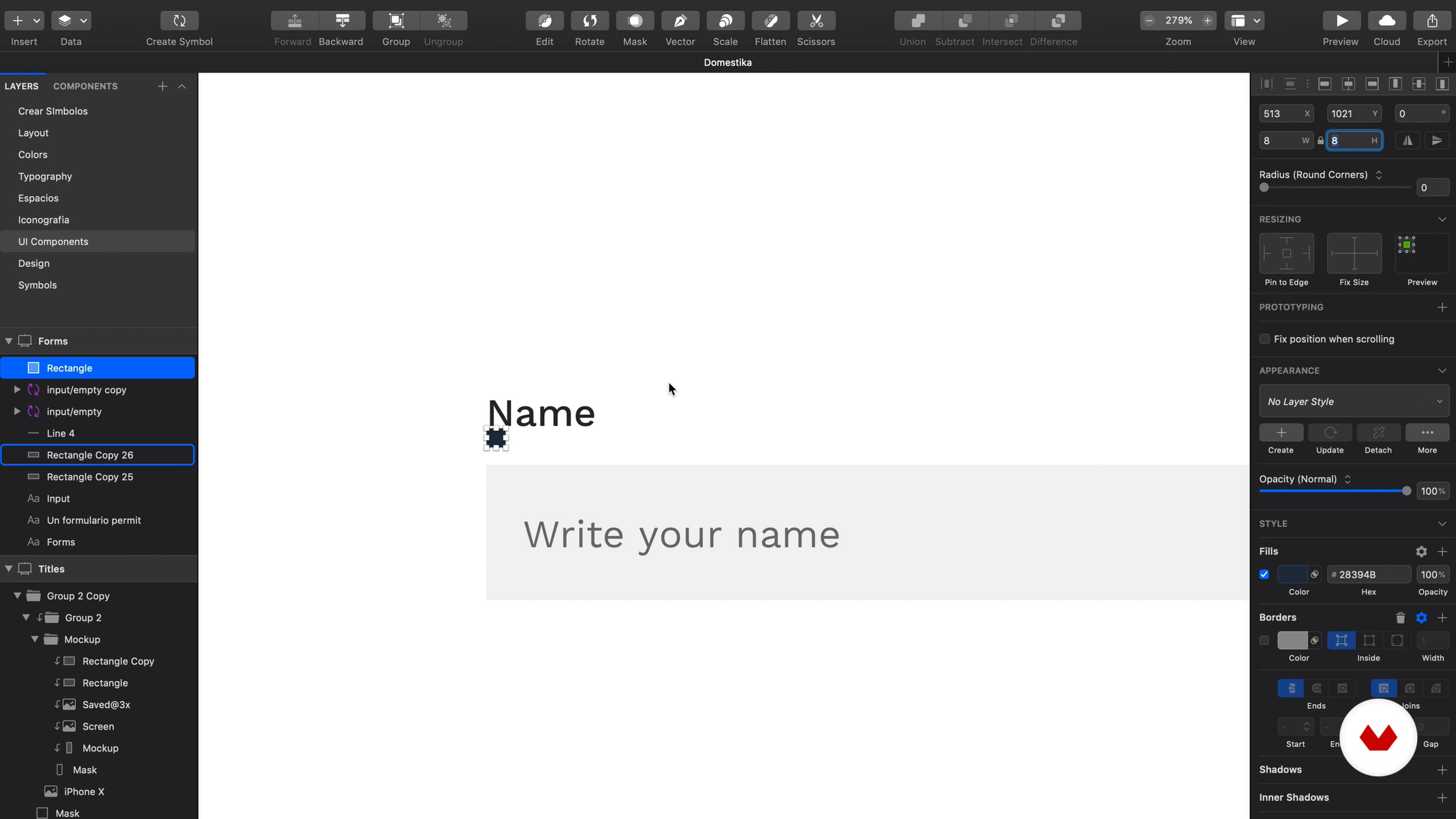This screenshot has width=1456, height=819.
Task: Disable the fill checkbox
Action: coord(1265,575)
